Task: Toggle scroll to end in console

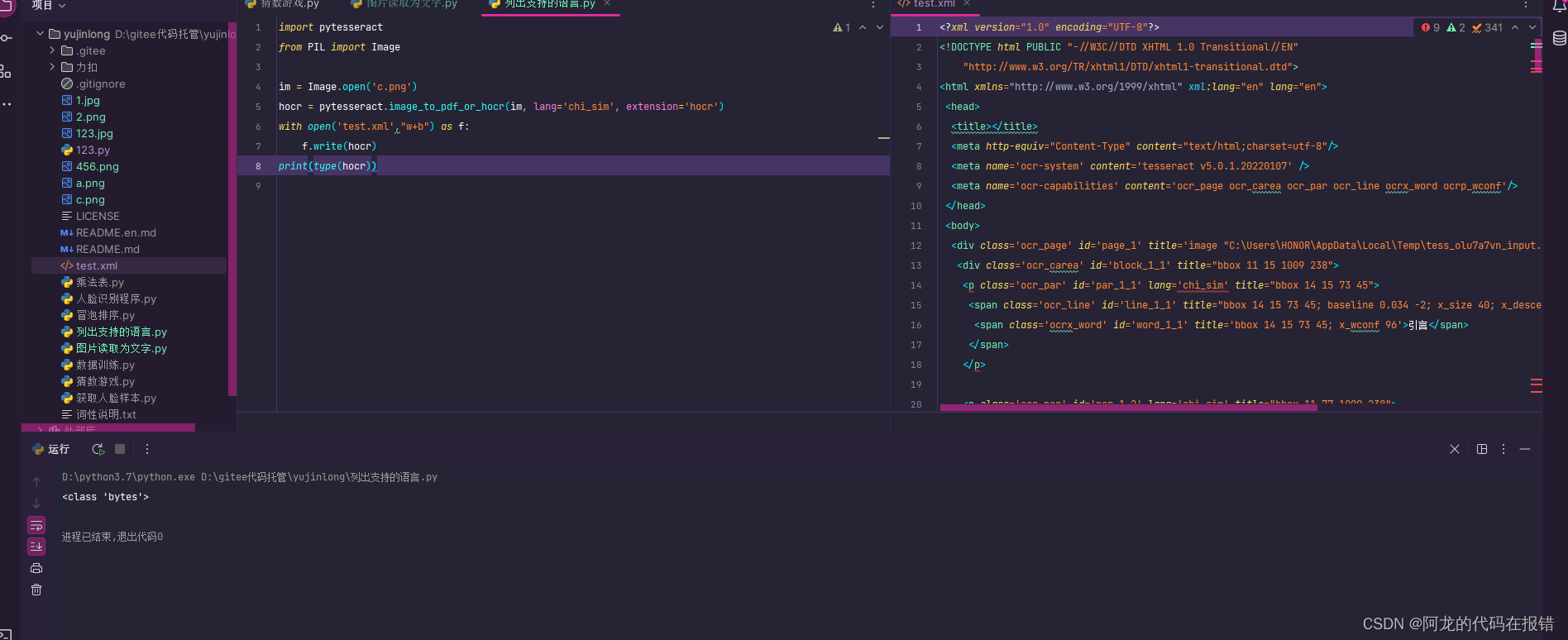Action: [36, 547]
